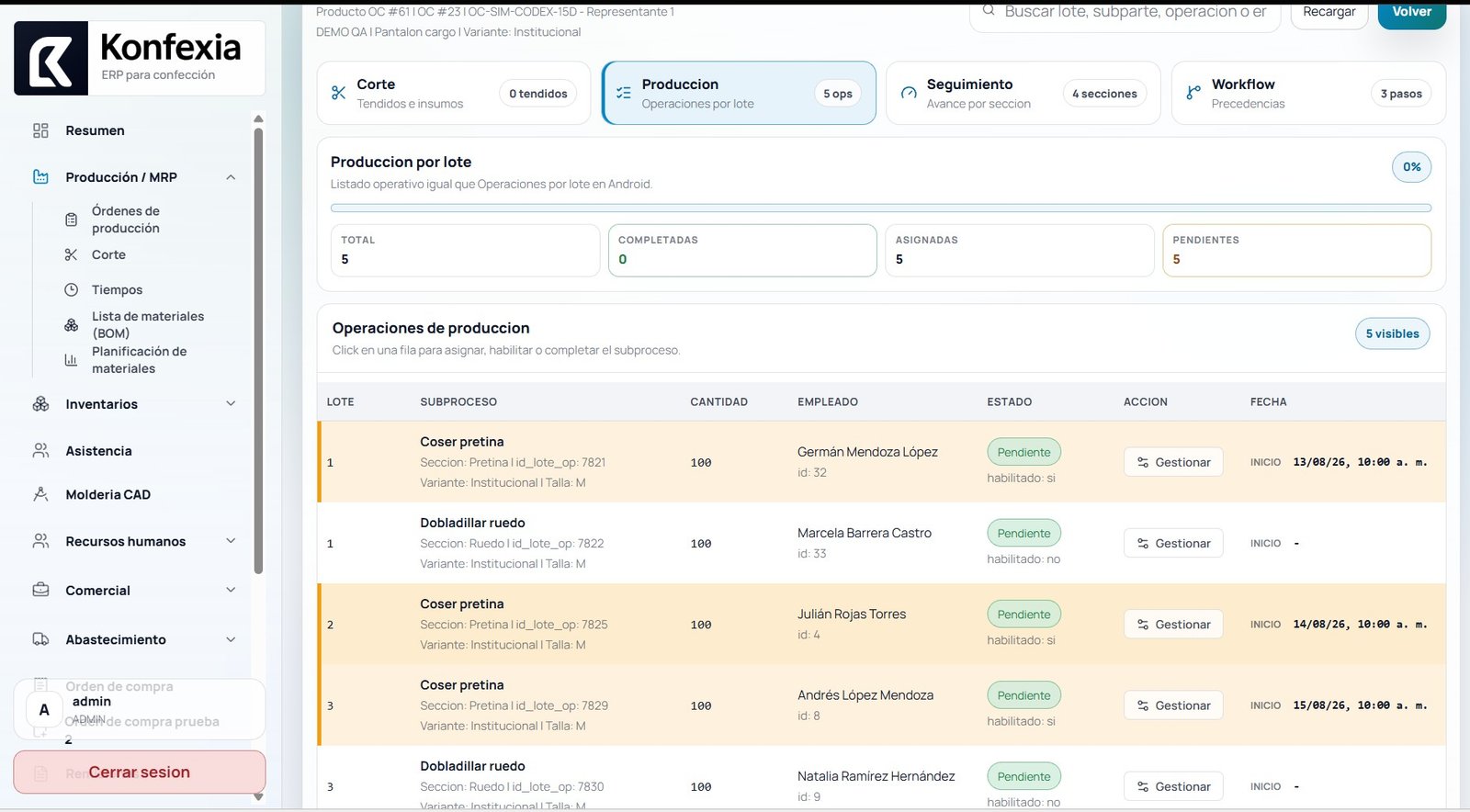Open the Workflow precedencias tab
The height and width of the screenshot is (812, 1470).
pos(1308,93)
